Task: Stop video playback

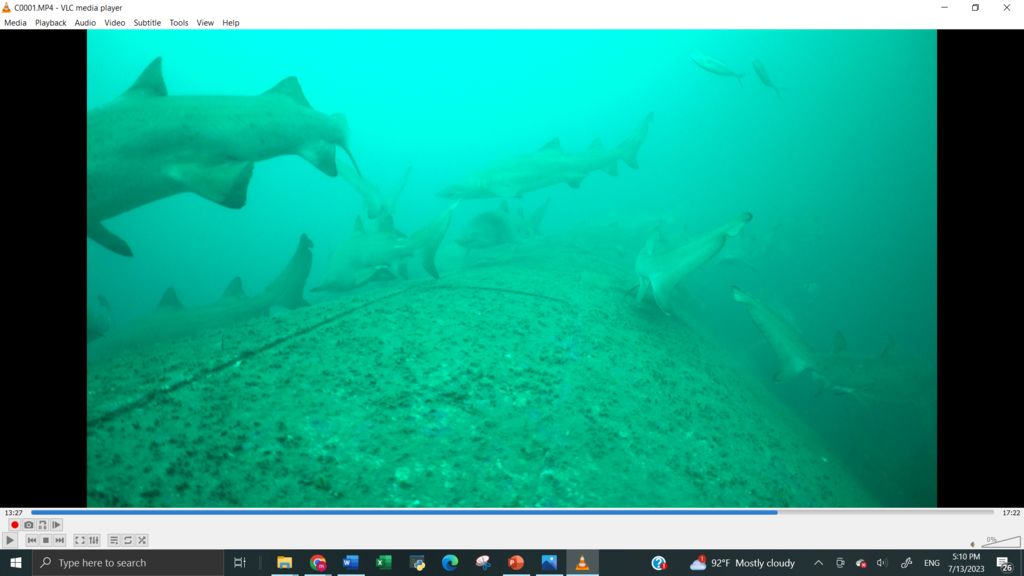Action: 45,540
